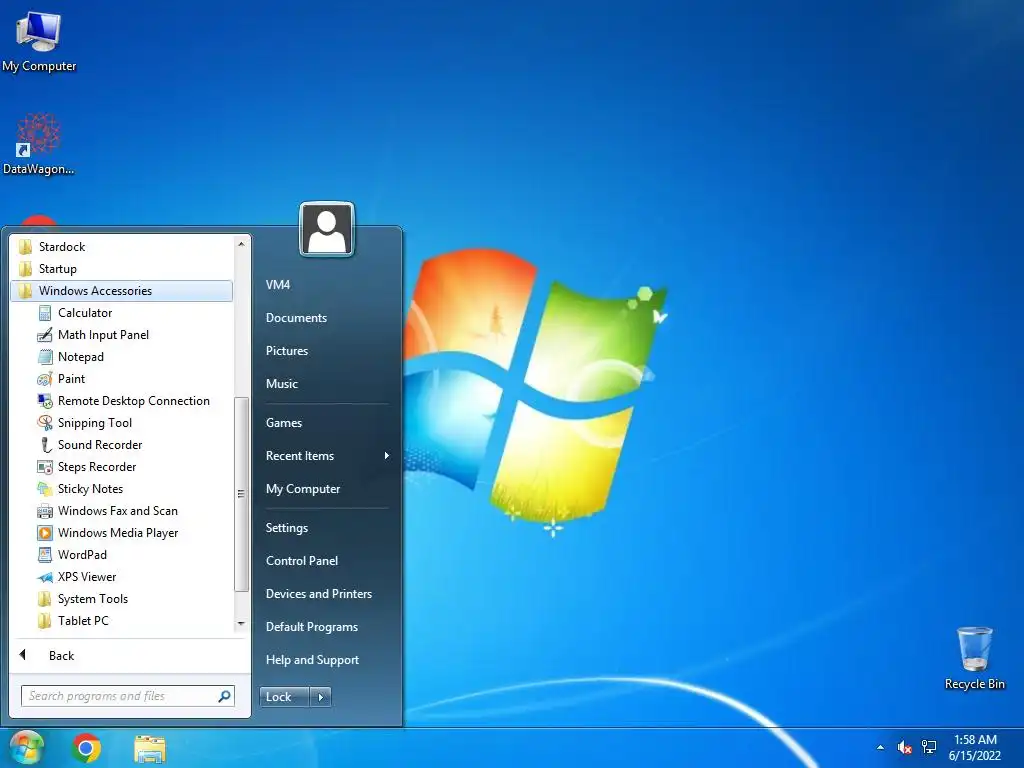
Task: Open the Recent Items submenu arrow
Action: pyautogui.click(x=387, y=456)
